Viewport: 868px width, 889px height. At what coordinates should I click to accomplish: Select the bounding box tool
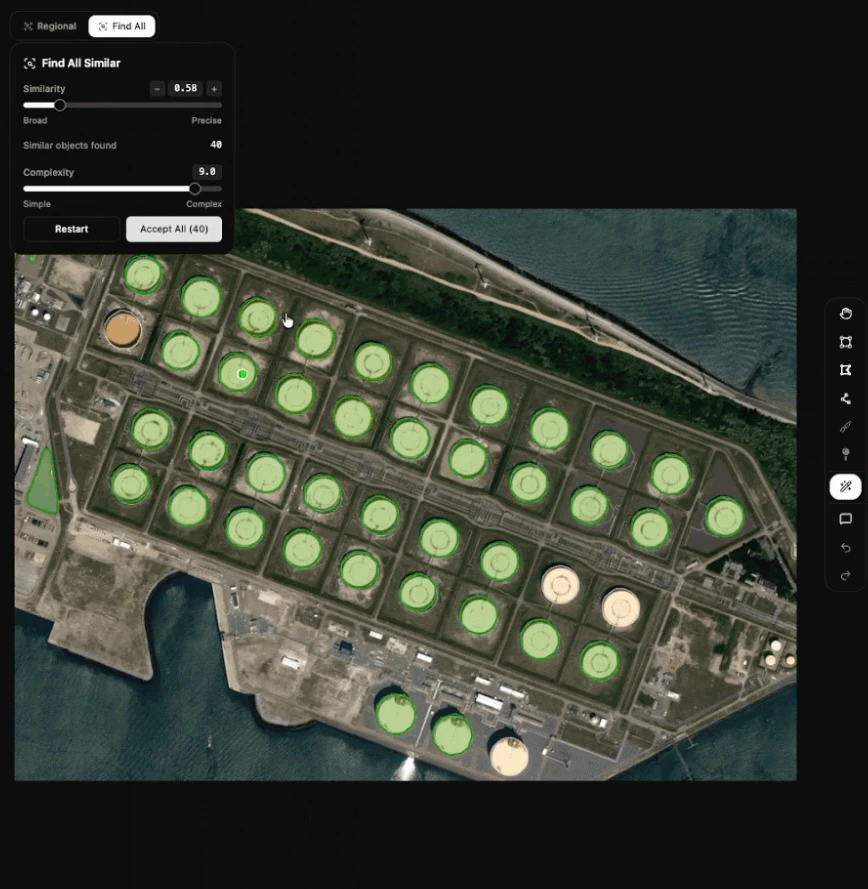click(845, 342)
